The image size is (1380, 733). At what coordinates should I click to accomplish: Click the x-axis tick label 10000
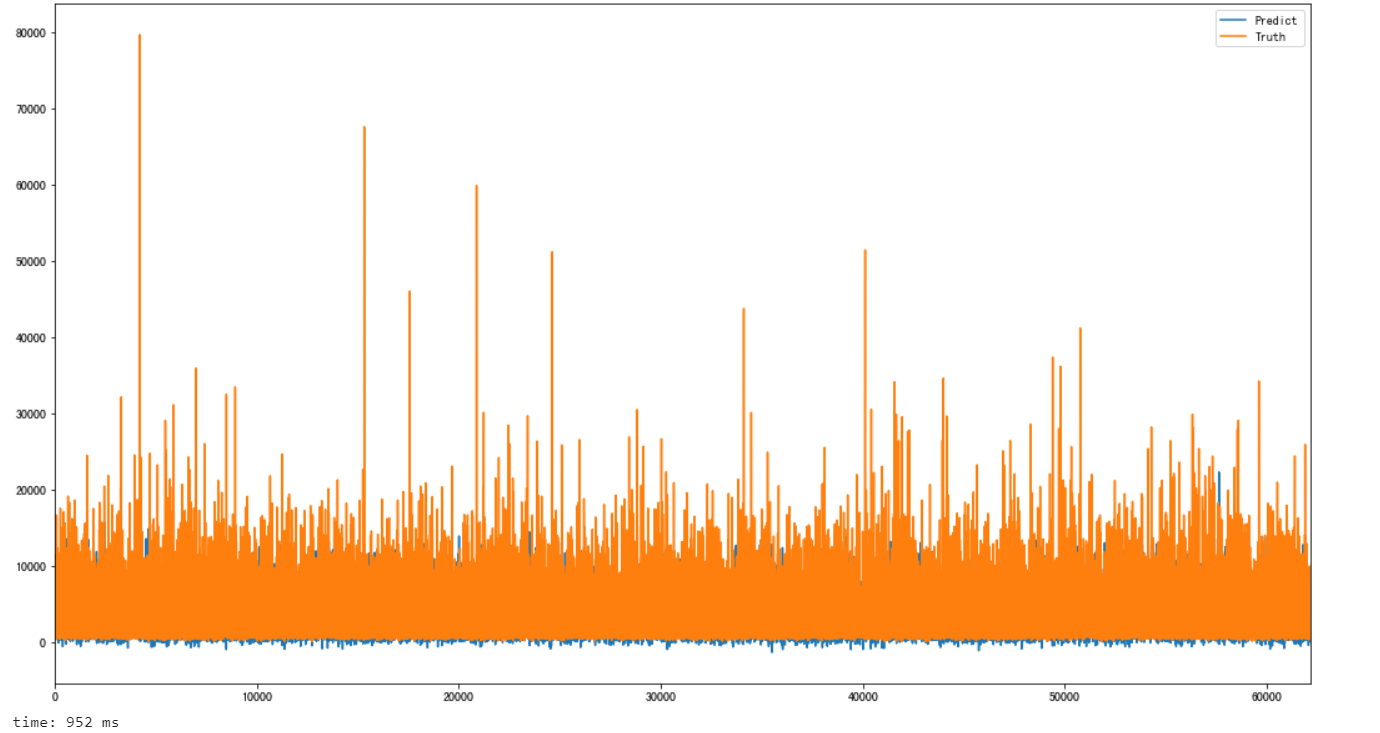pos(257,696)
